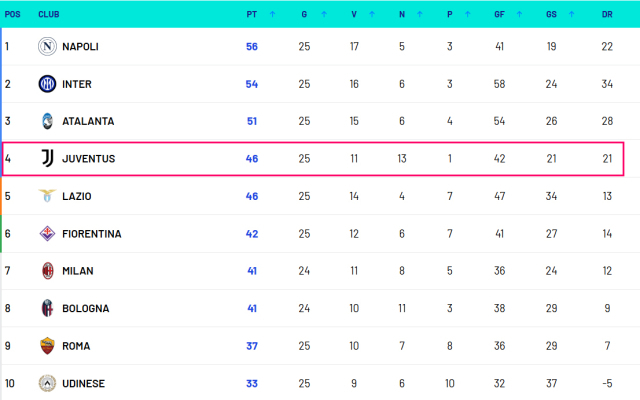Click the POS column header
The height and width of the screenshot is (400, 640).
coord(12,14)
